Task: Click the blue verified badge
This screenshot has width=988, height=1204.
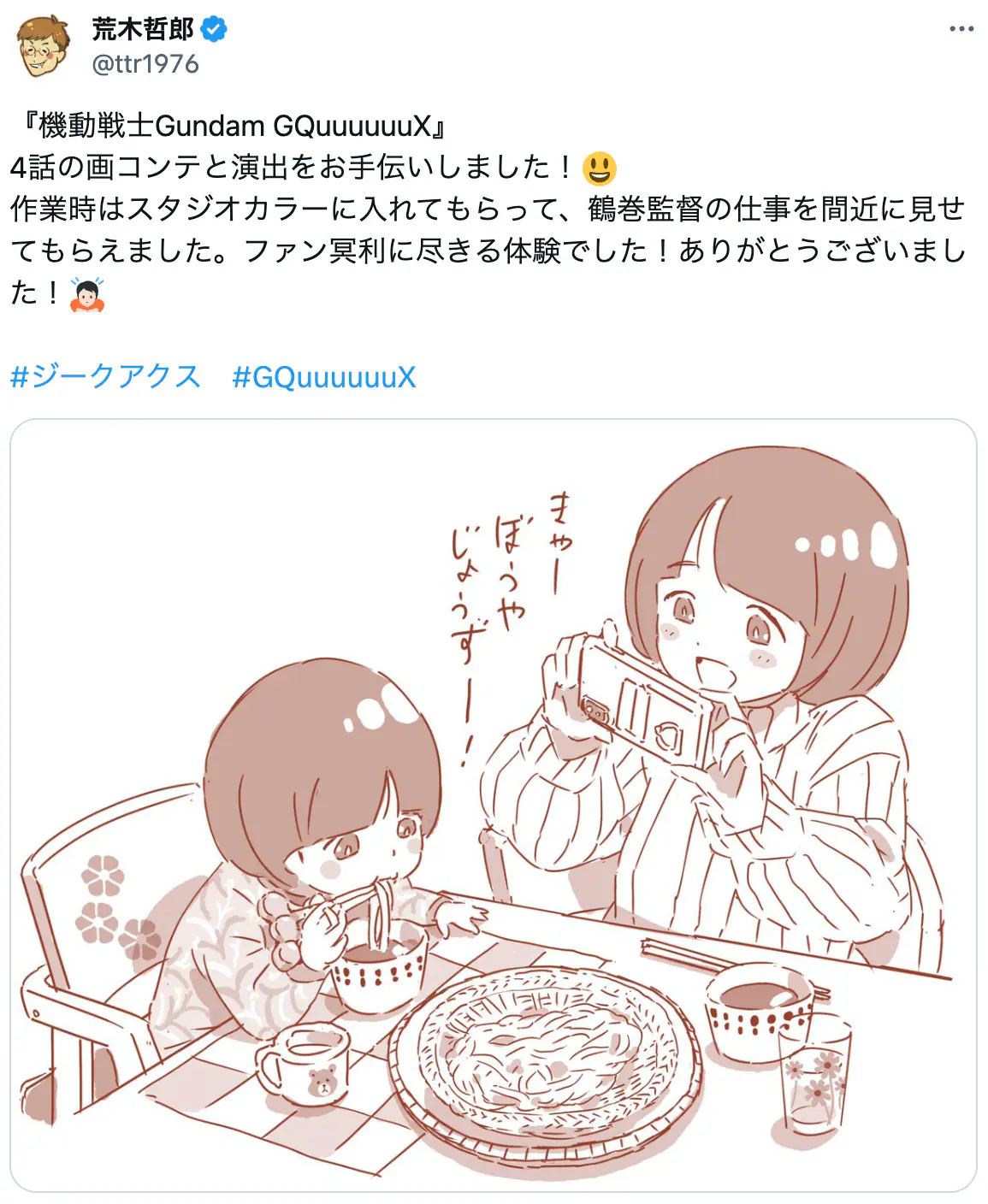Action: [214, 29]
